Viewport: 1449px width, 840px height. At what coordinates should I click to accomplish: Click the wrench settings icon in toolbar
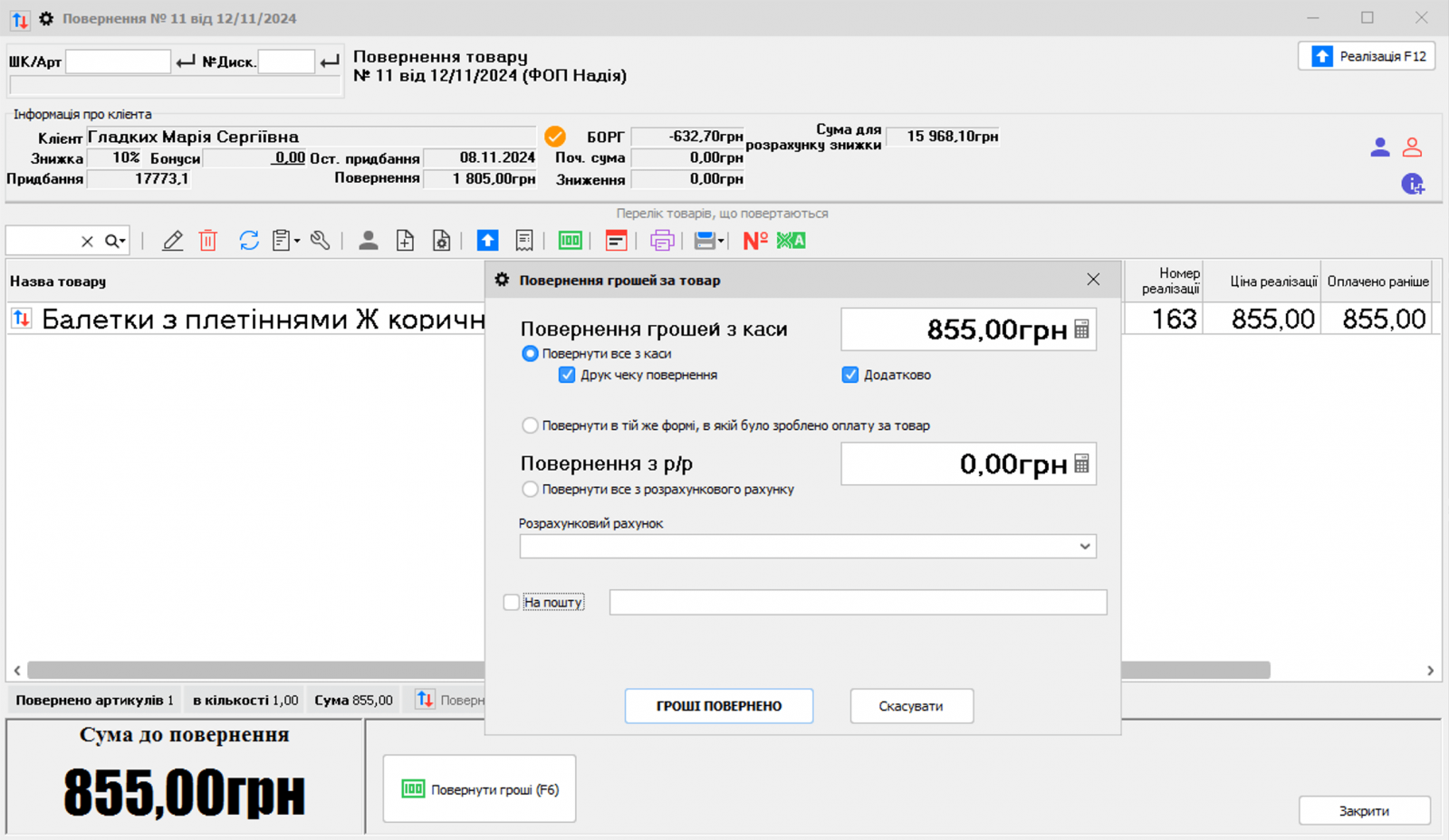(x=320, y=241)
